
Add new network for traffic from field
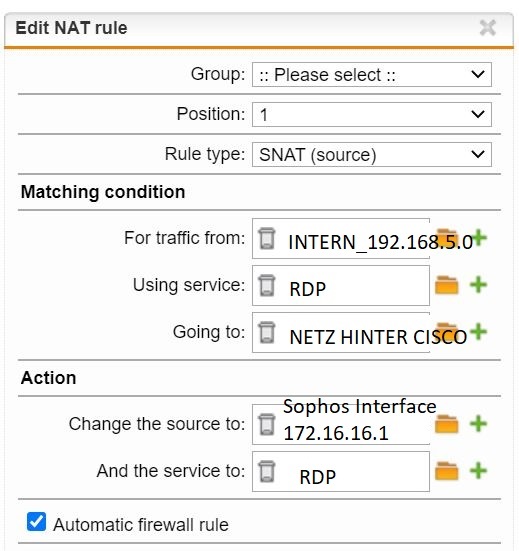coord(480,238)
